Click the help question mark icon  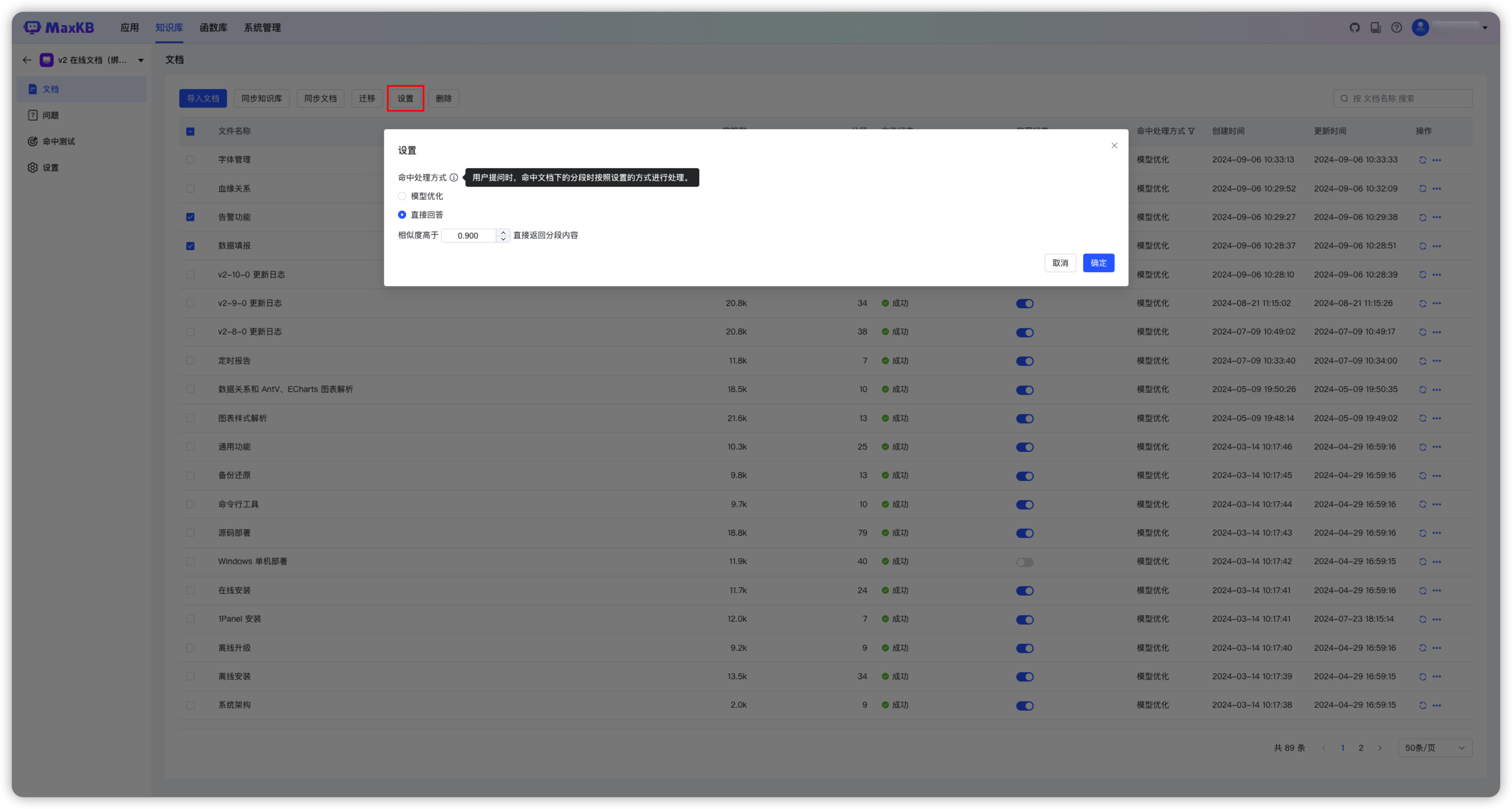pos(1396,27)
